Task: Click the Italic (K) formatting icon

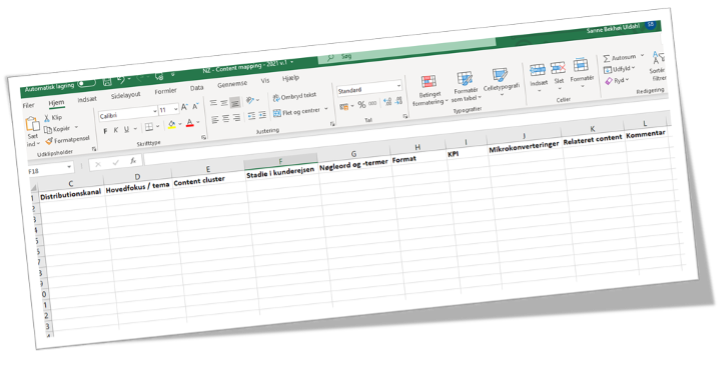Action: (x=116, y=130)
